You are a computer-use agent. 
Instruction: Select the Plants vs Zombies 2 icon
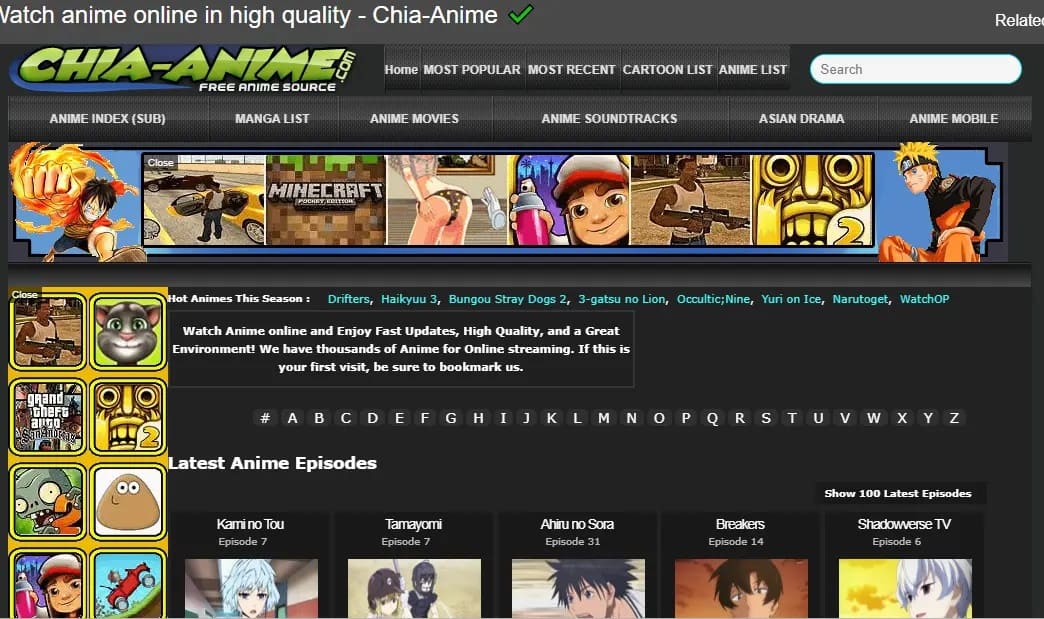[48, 501]
